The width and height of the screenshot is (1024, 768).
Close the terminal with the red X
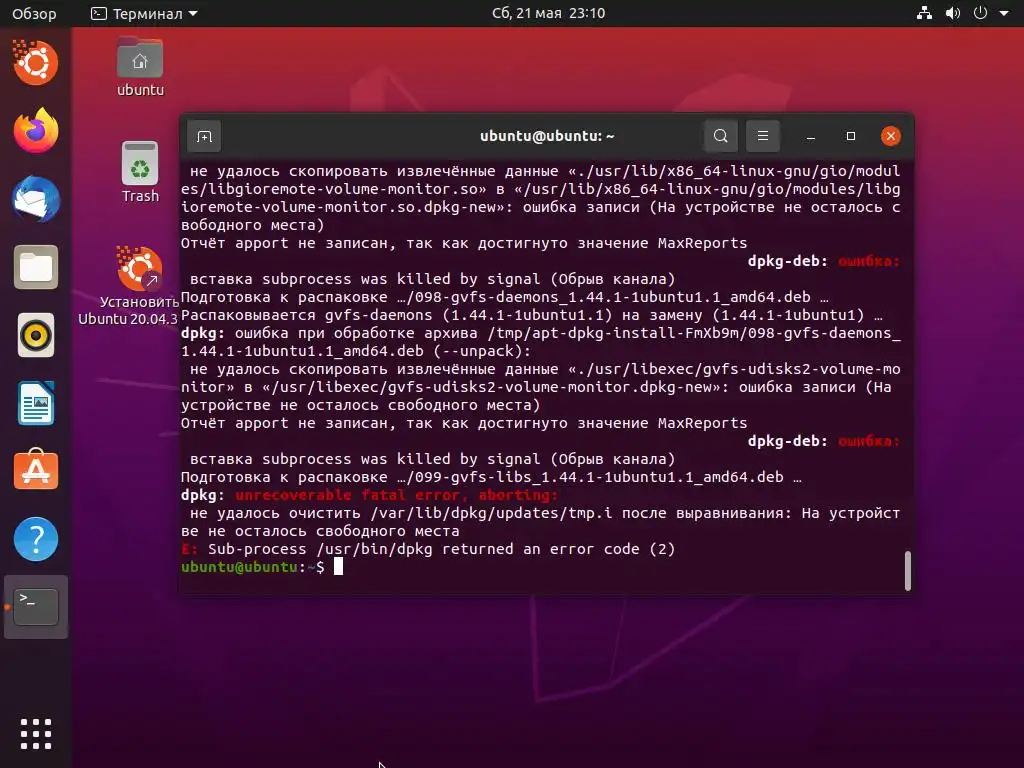[x=891, y=136]
